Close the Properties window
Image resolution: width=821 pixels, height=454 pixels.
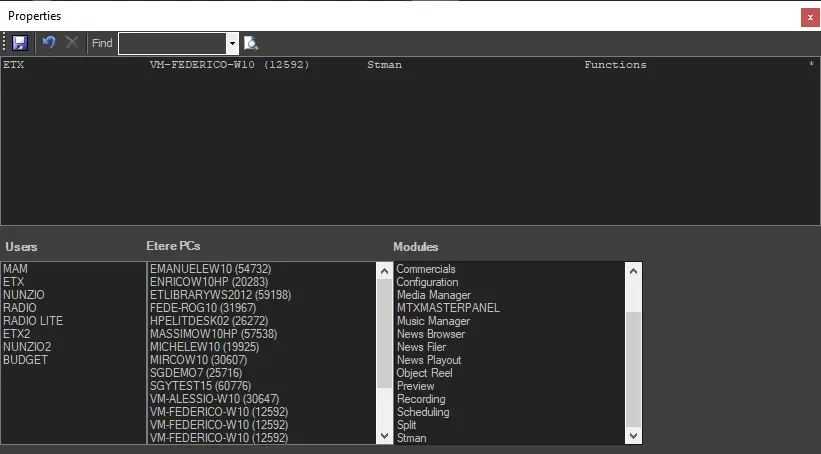[809, 17]
